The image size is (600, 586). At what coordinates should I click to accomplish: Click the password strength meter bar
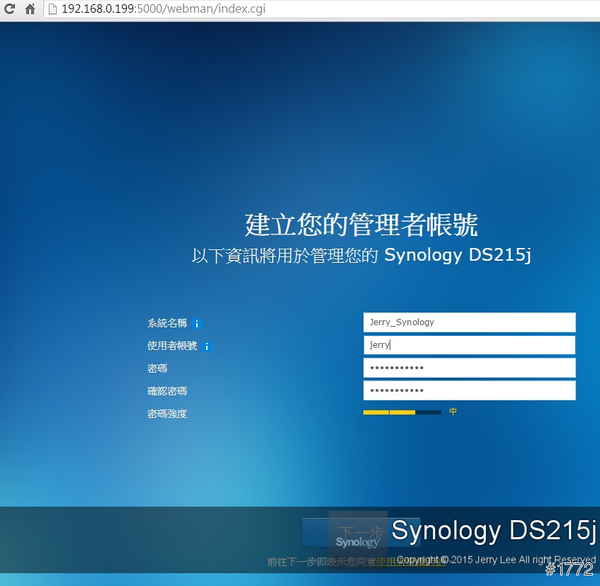(401, 412)
